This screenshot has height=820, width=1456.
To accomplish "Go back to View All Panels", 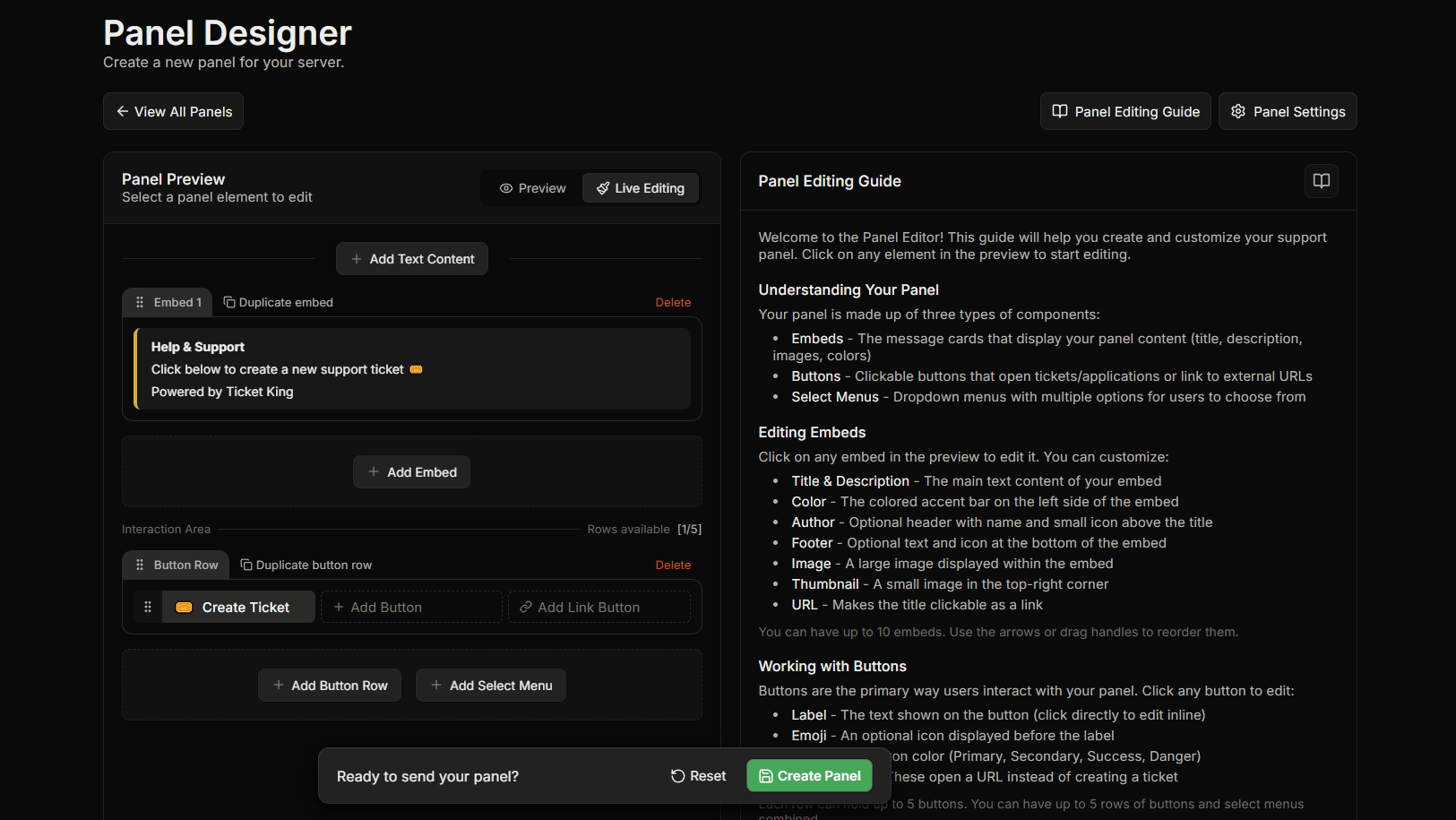I will coord(173,111).
